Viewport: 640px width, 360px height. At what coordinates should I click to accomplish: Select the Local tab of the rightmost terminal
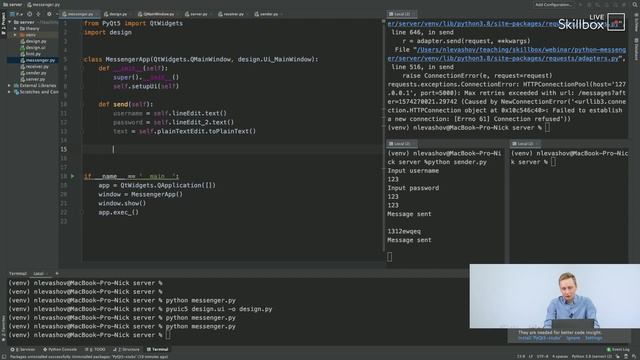point(525,144)
